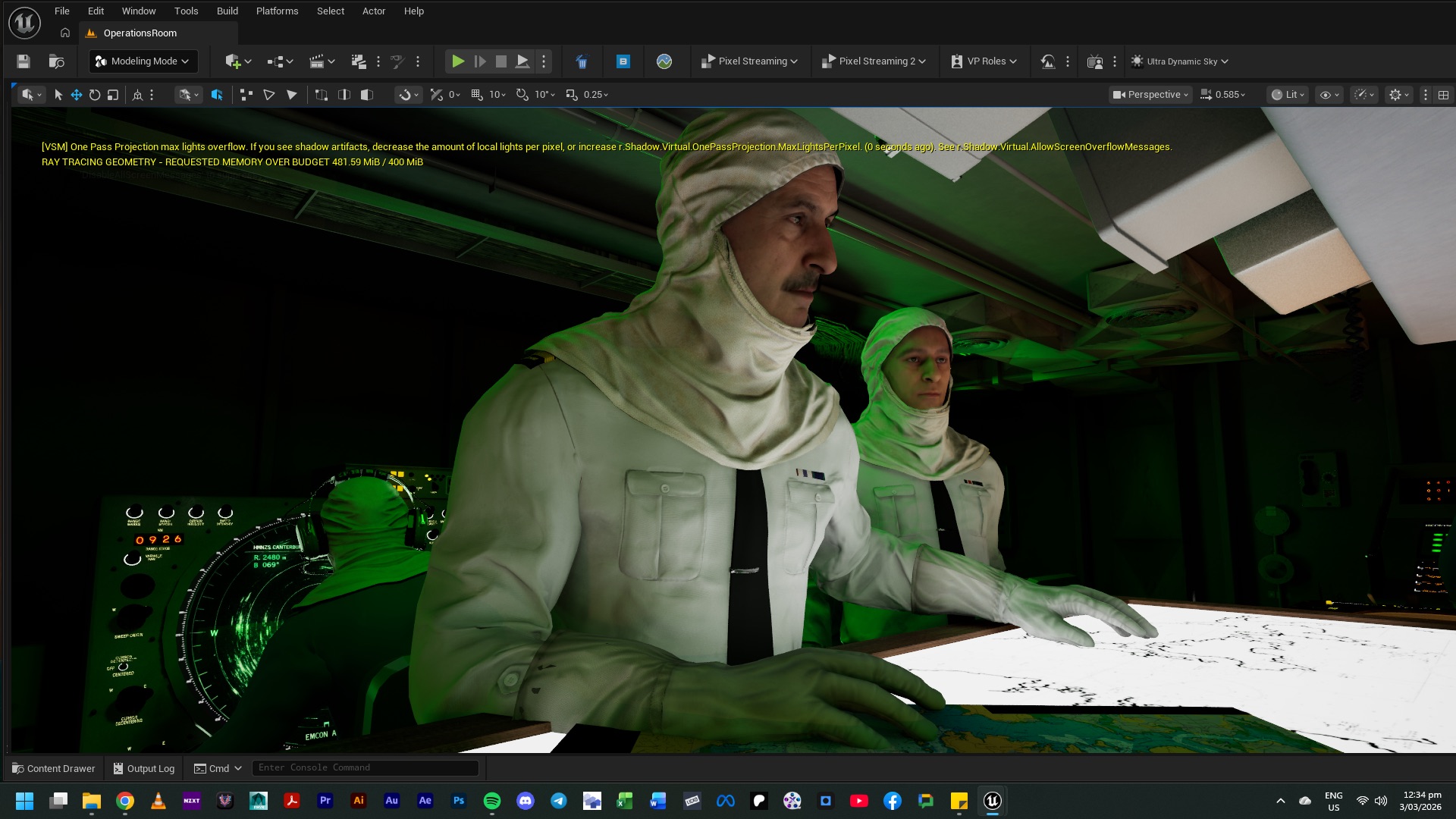Click the eject/launch play icon
The image size is (1456, 819).
(522, 61)
